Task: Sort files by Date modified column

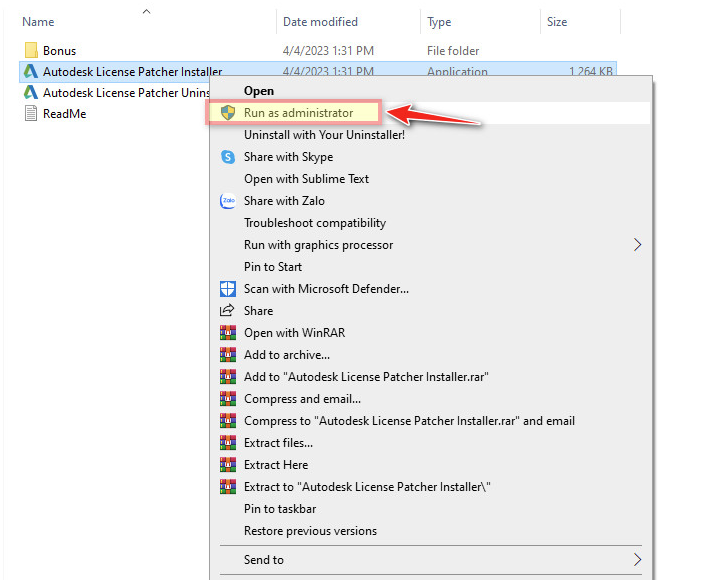Action: coord(320,22)
